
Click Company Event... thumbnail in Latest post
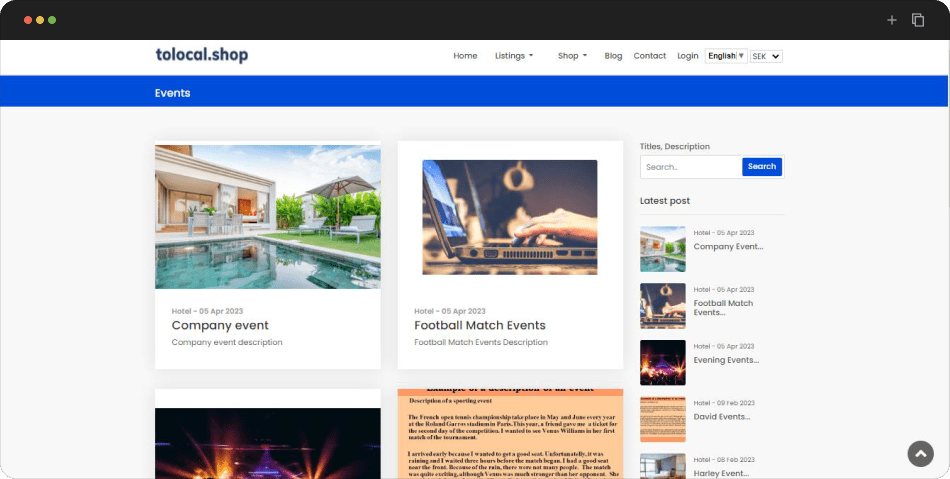click(663, 249)
